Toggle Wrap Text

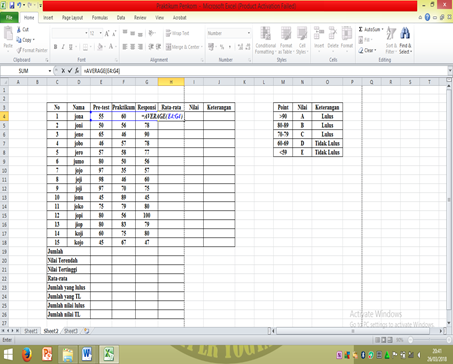(x=177, y=33)
